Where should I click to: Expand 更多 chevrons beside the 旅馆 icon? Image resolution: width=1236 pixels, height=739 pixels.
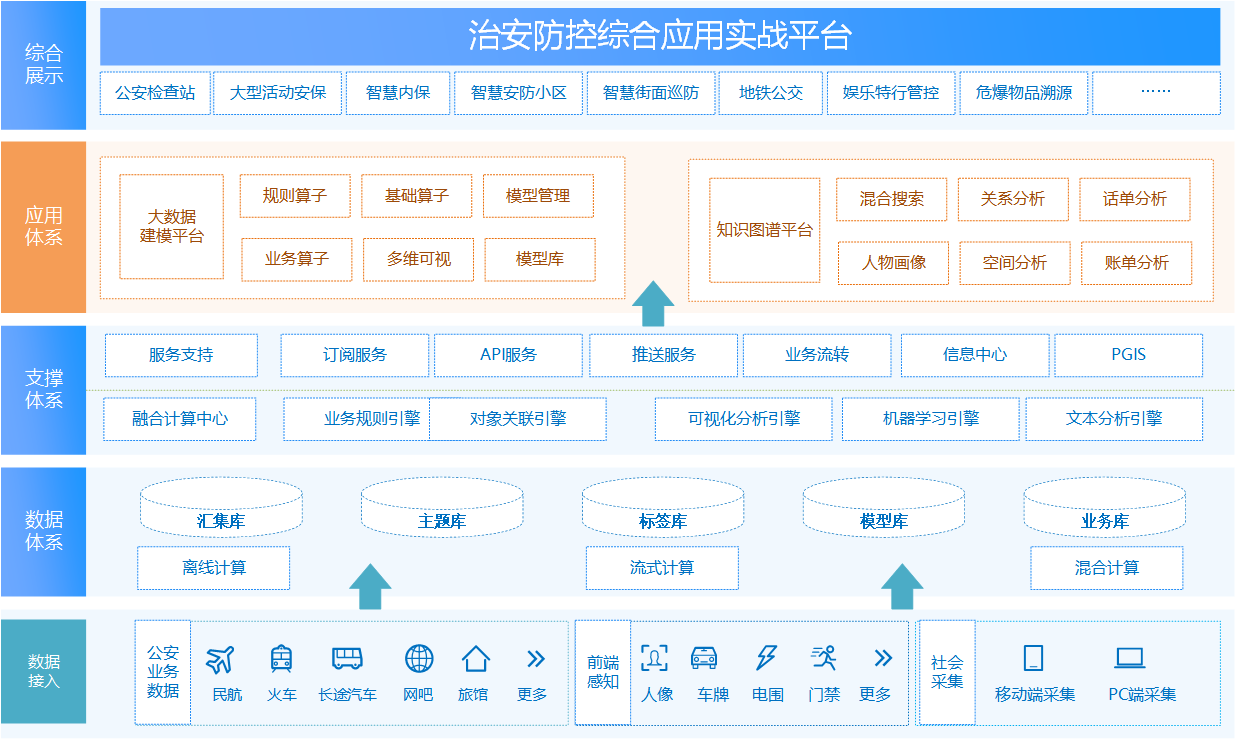536,658
